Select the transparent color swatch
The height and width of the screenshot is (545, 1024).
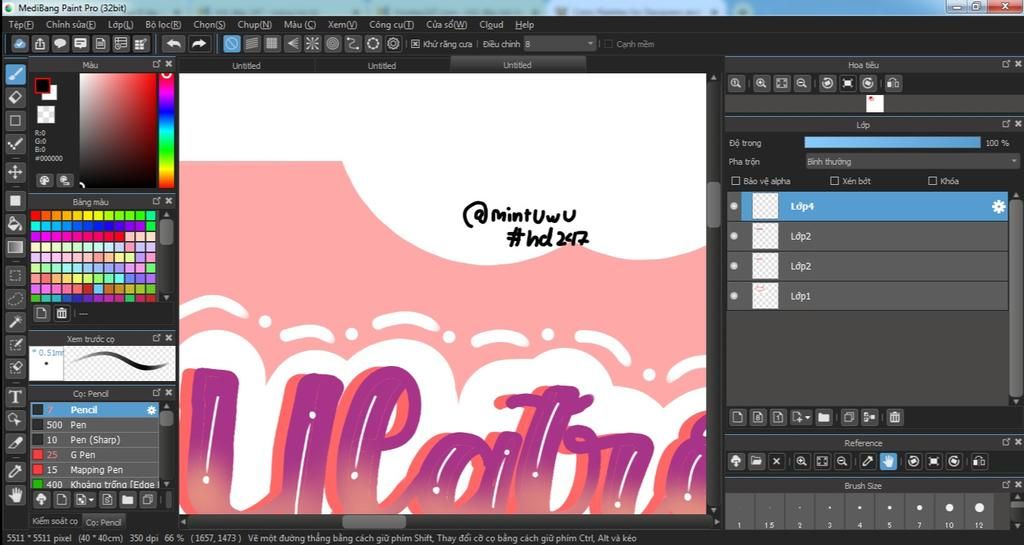(46, 114)
